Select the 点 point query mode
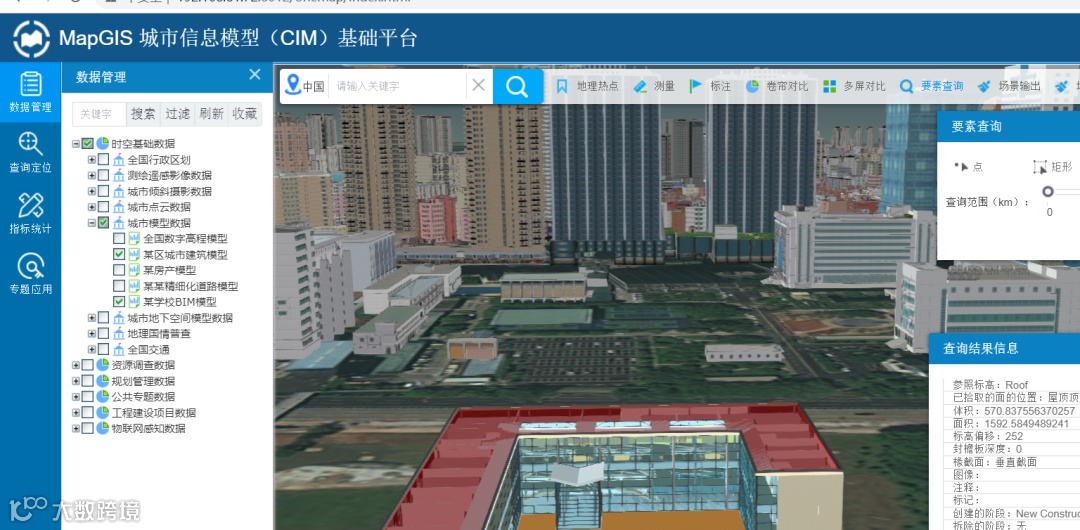 click(x=968, y=167)
